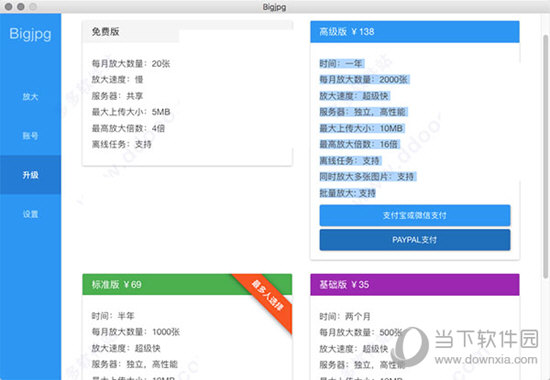
Task: Click the vertical scrollbar thumb
Action: click(545, 156)
